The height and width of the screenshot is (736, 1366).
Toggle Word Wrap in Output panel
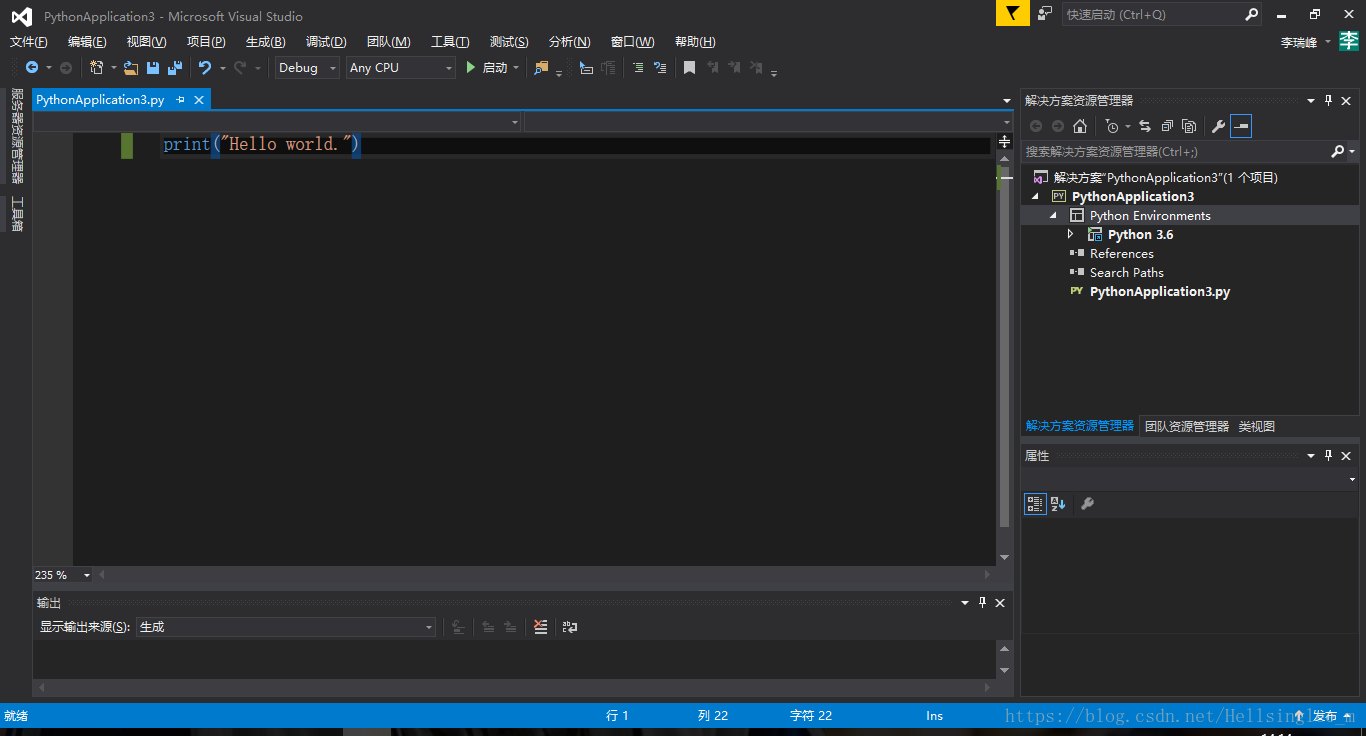pyautogui.click(x=570, y=627)
